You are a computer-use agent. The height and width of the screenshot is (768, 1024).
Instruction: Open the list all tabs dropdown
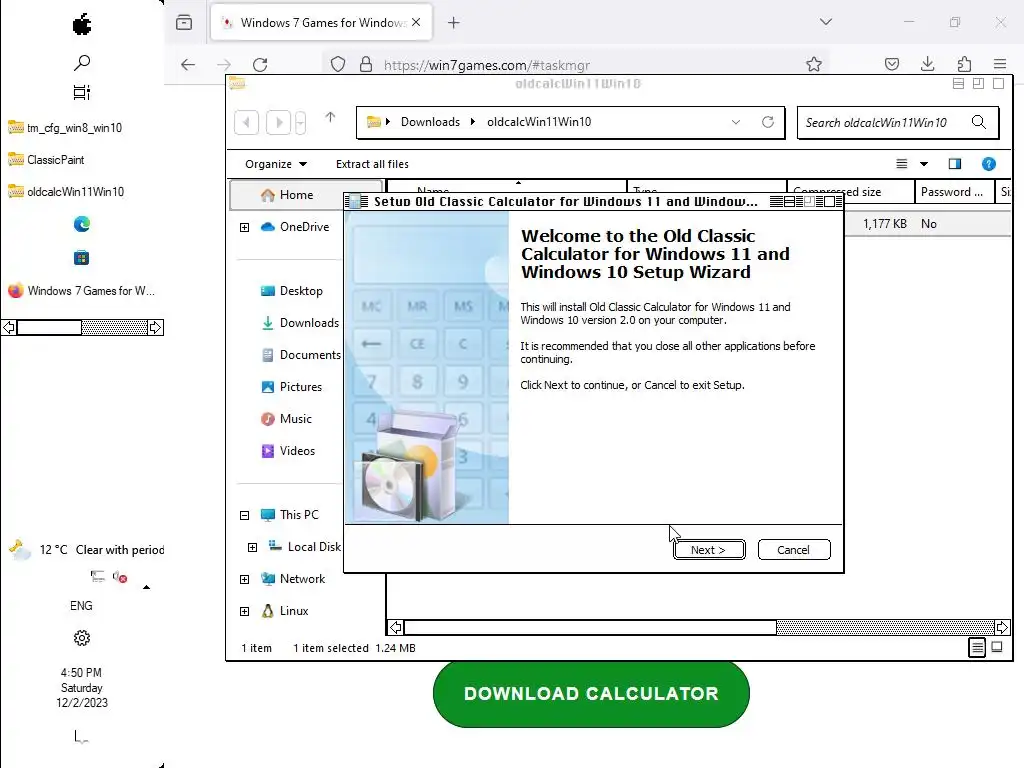click(825, 22)
